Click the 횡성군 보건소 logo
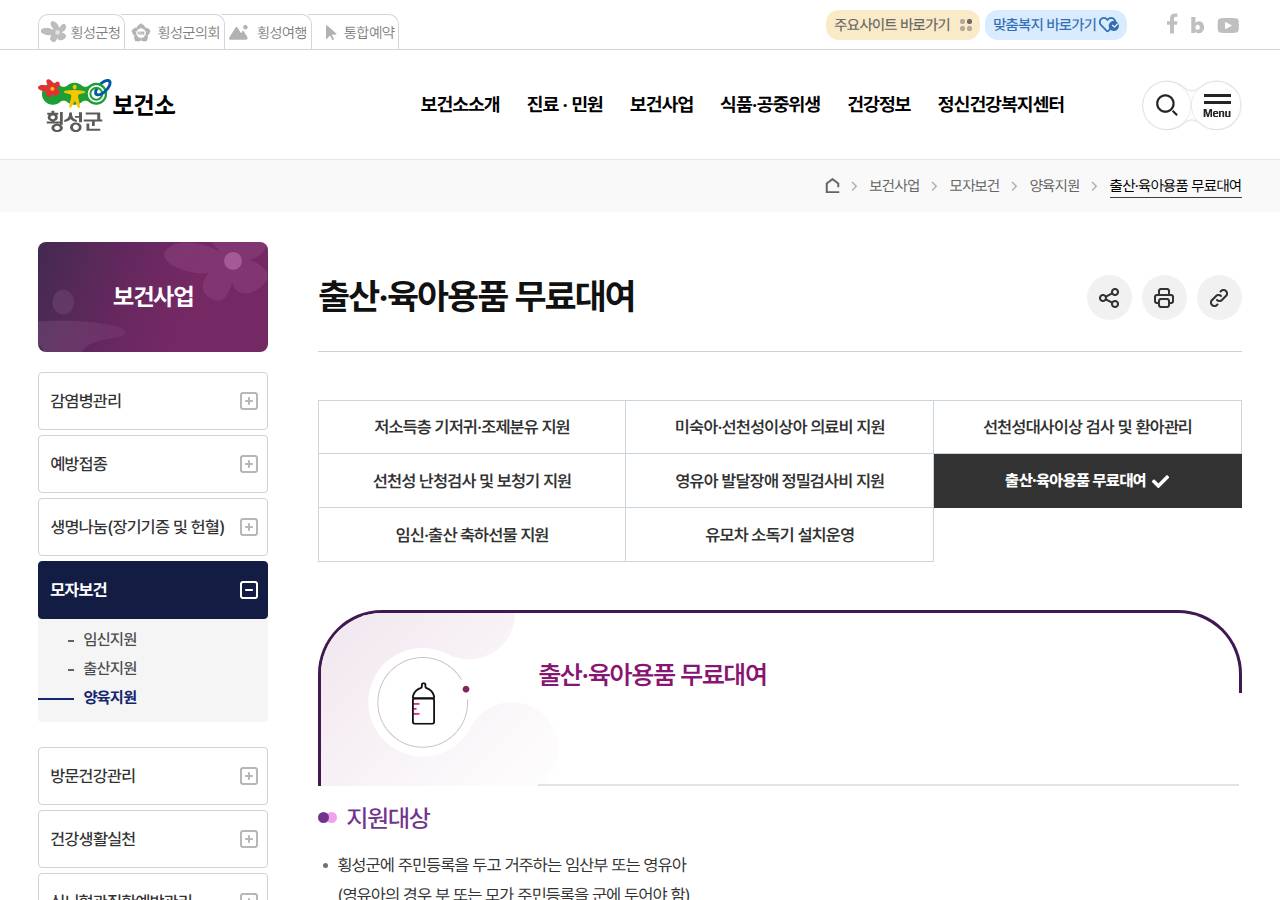The image size is (1280, 900). tap(107, 105)
